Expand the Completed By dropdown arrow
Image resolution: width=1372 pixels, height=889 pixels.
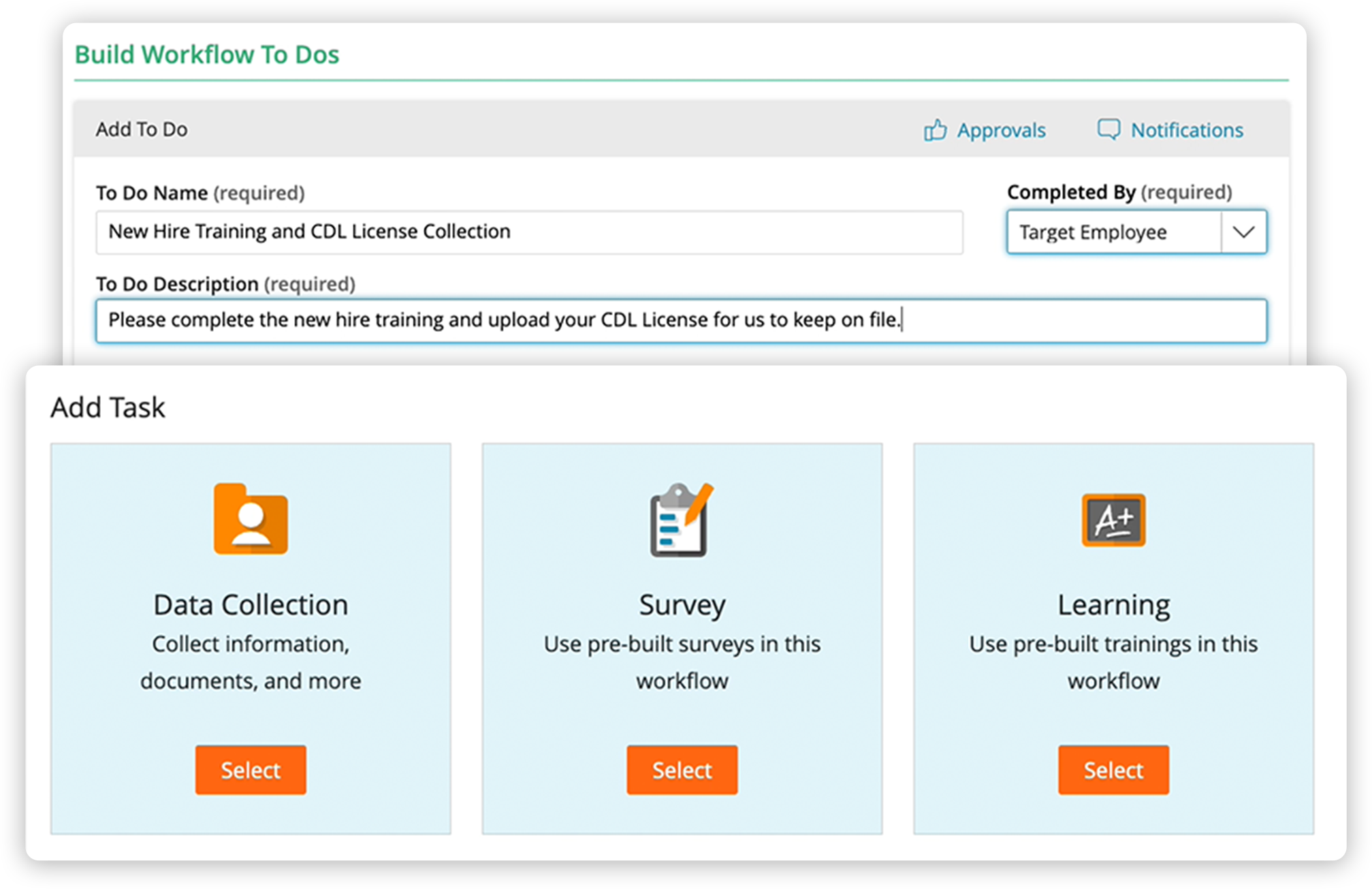click(x=1243, y=232)
